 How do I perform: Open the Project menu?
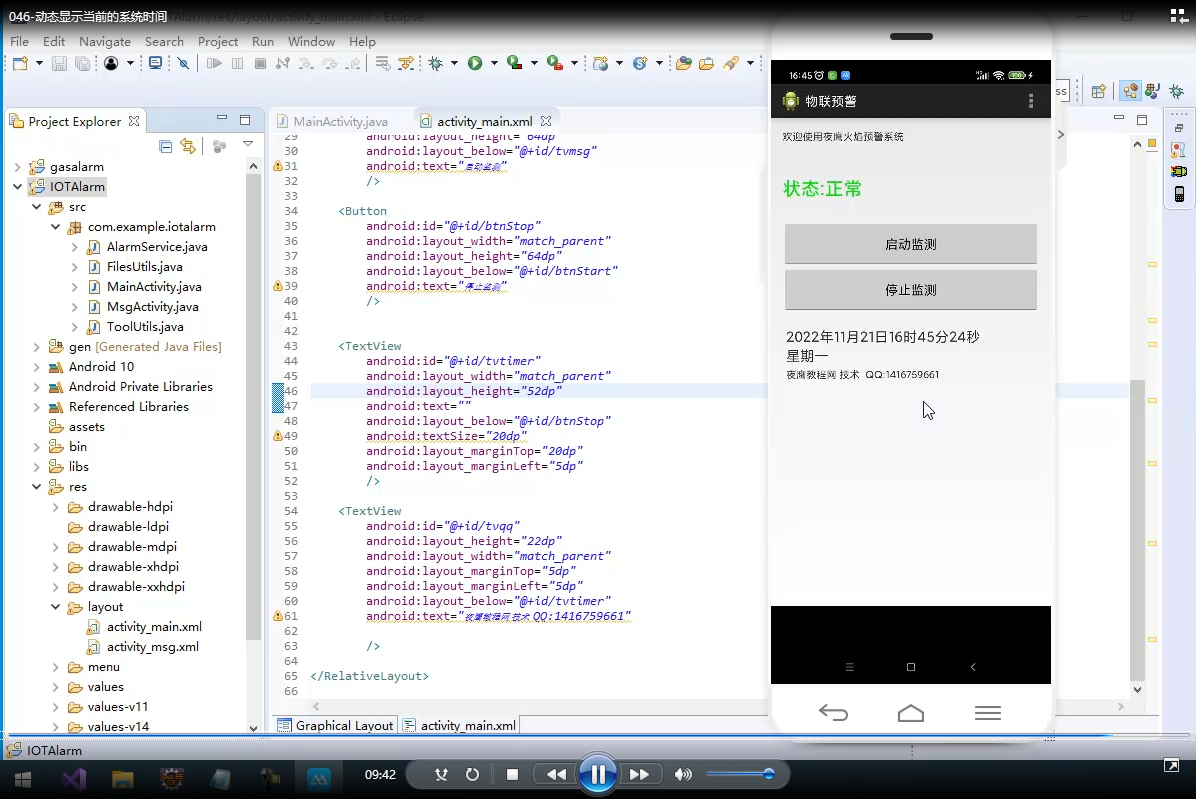coord(217,41)
